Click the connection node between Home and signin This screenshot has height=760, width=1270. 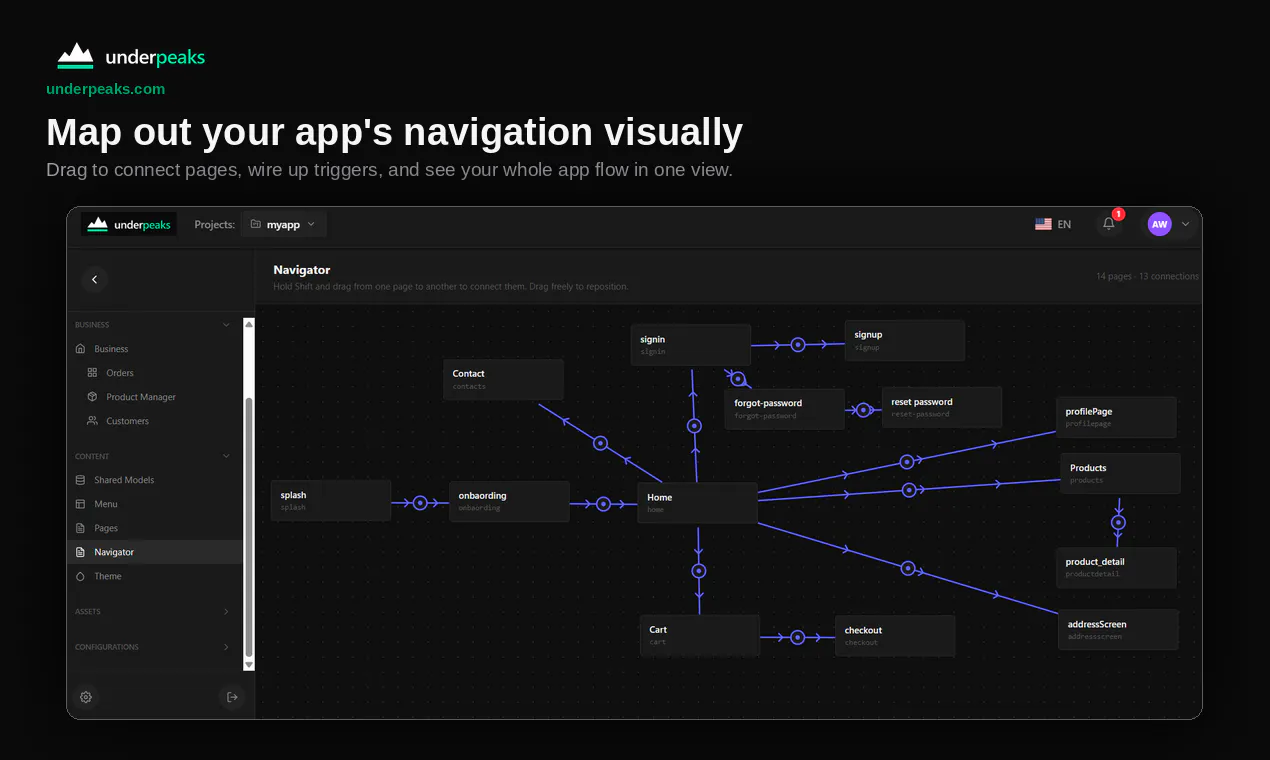coord(694,426)
